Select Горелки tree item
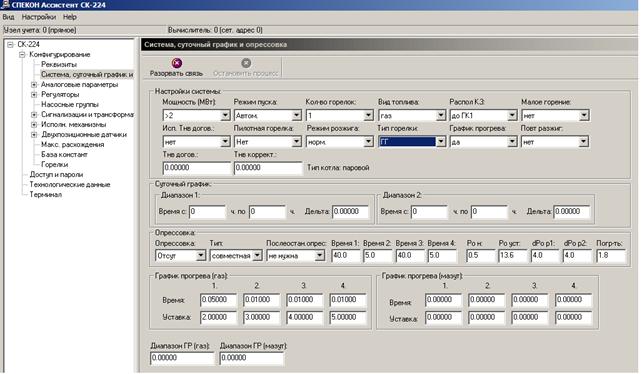 coord(54,165)
